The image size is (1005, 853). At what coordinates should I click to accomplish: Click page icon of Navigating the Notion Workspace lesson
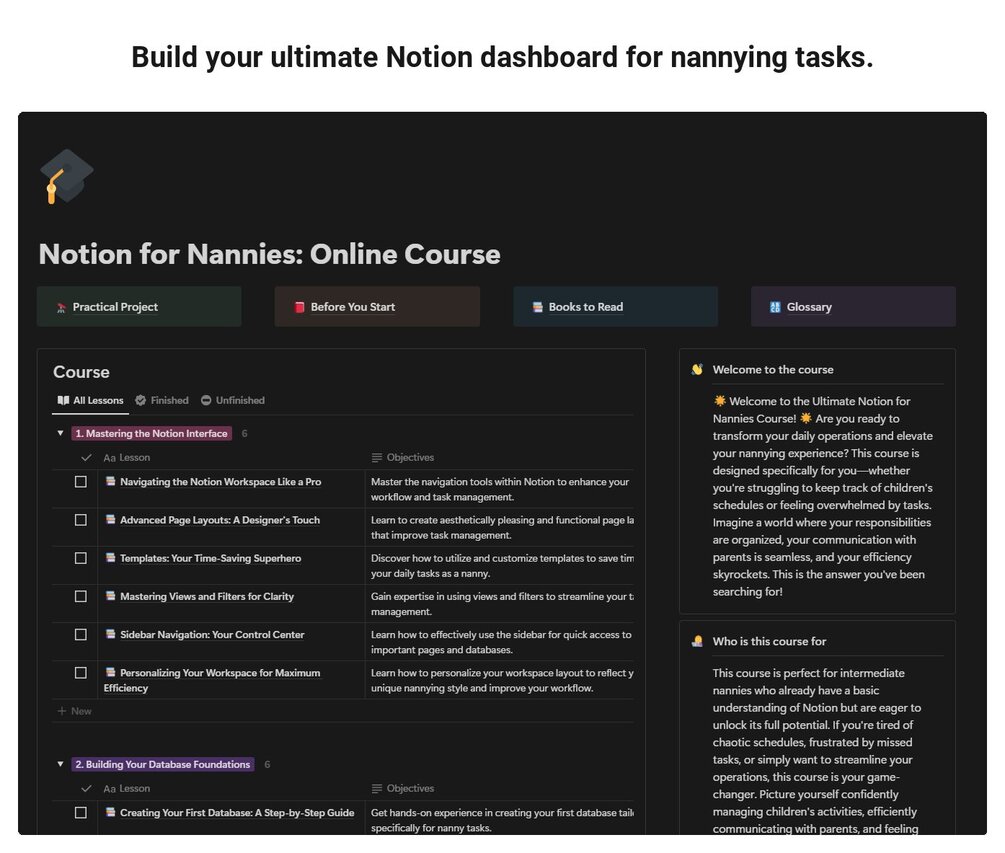click(111, 481)
